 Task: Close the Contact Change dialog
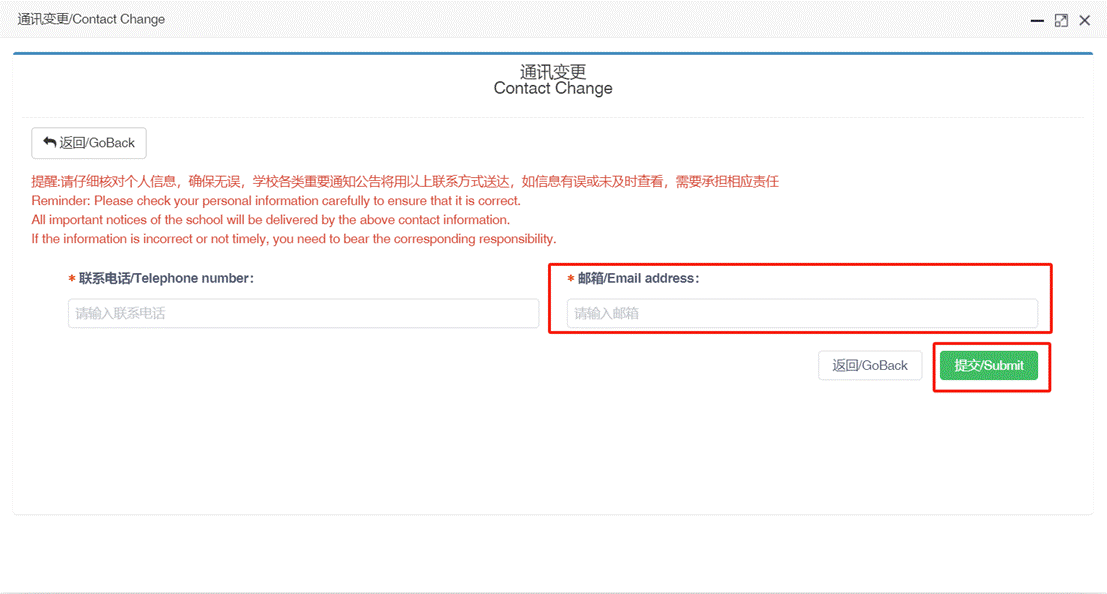pyautogui.click(x=1084, y=20)
